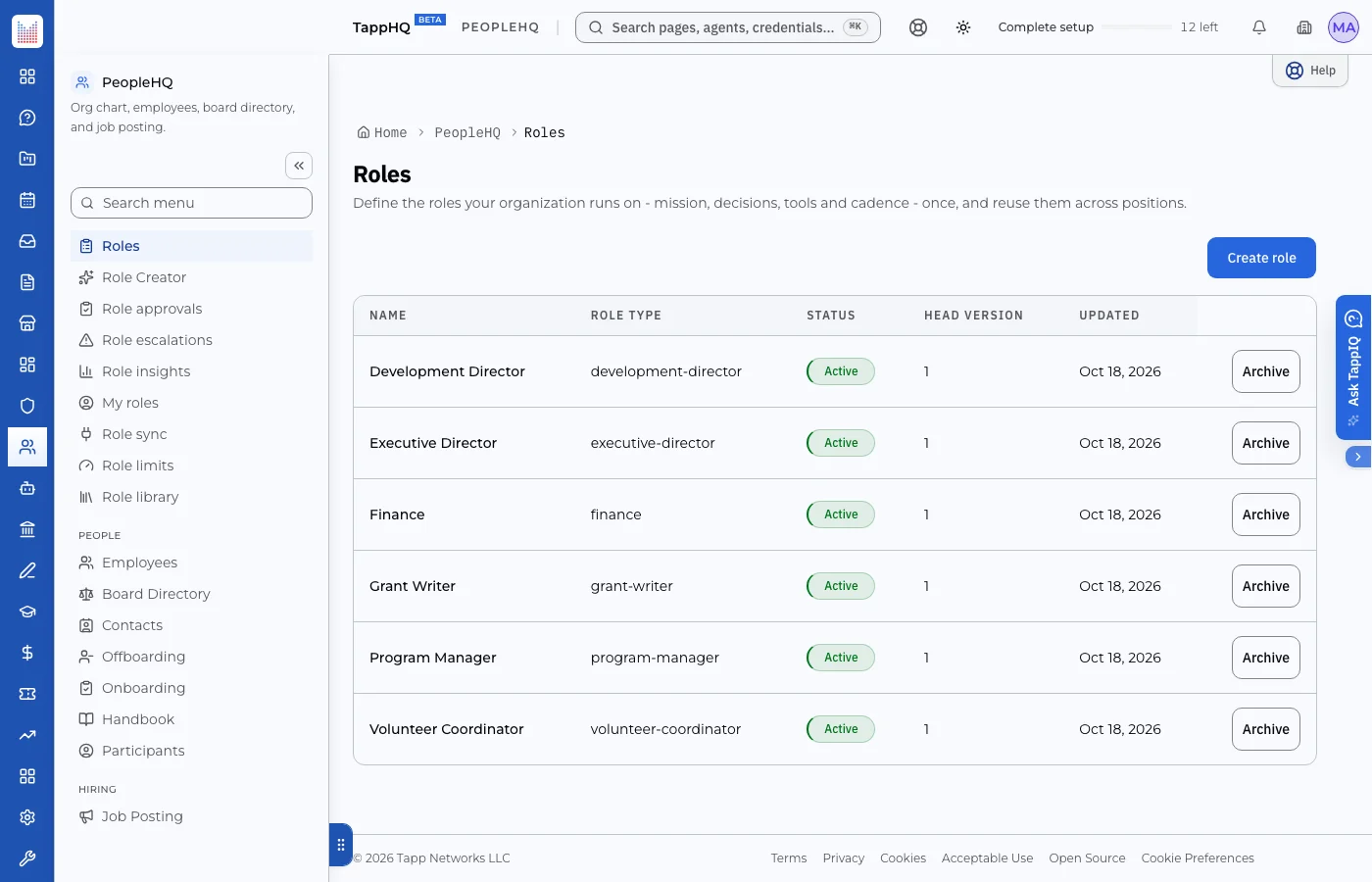Open the shield security icon in left rail

[27, 406]
